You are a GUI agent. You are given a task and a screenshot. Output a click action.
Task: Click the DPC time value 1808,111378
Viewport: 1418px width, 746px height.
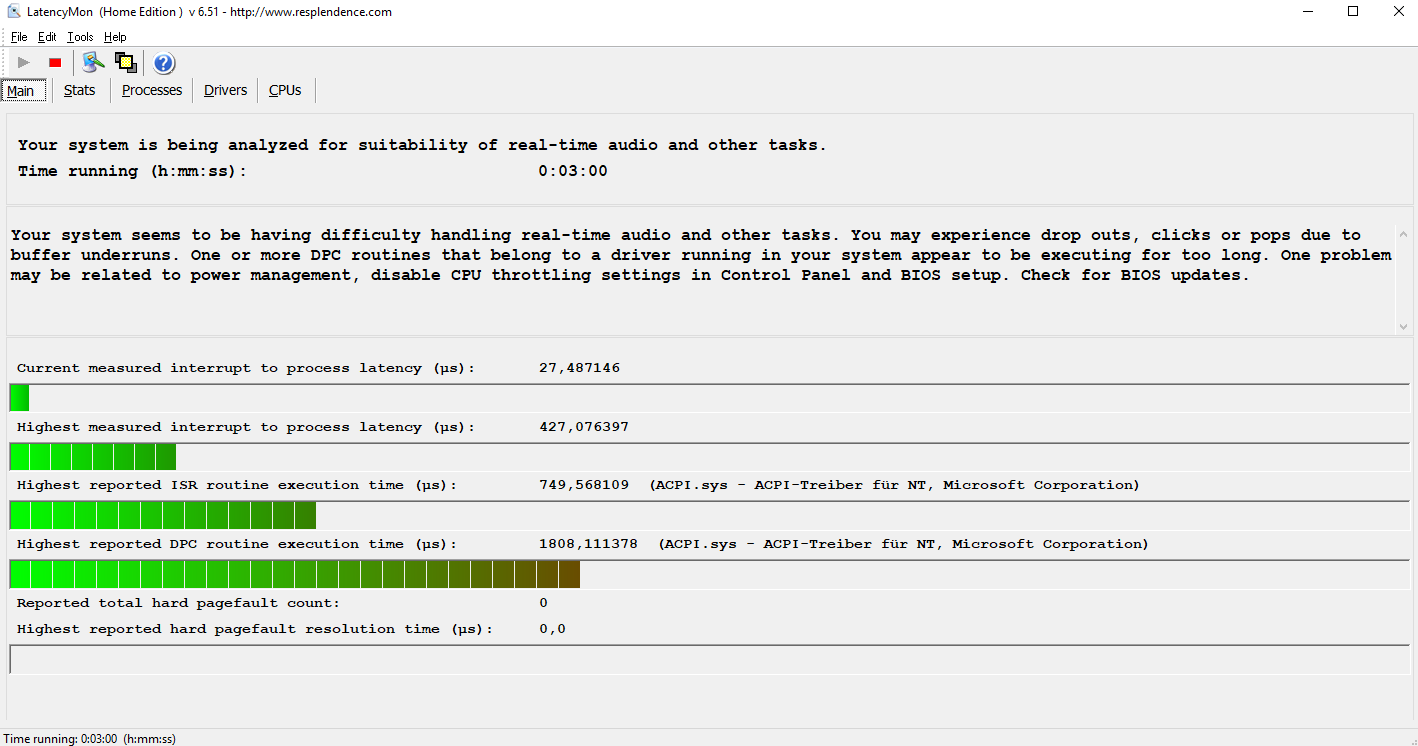tap(588, 544)
